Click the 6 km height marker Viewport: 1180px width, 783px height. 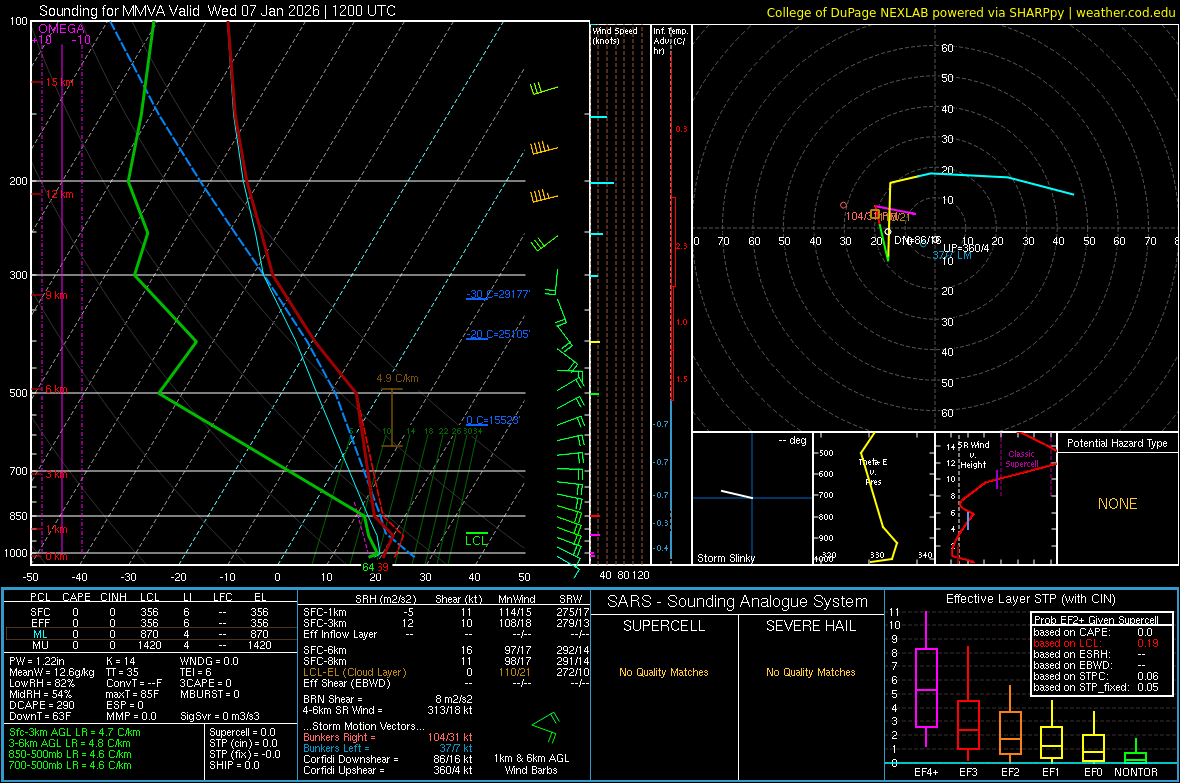click(56, 389)
